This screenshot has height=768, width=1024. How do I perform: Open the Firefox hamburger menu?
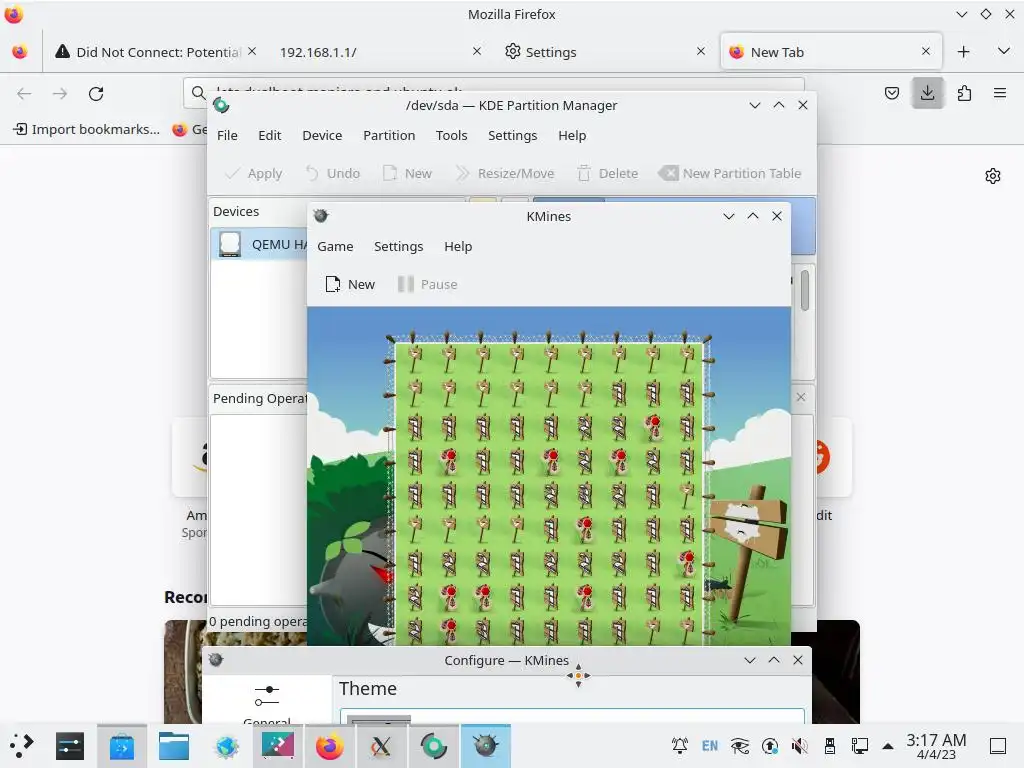(x=1000, y=93)
